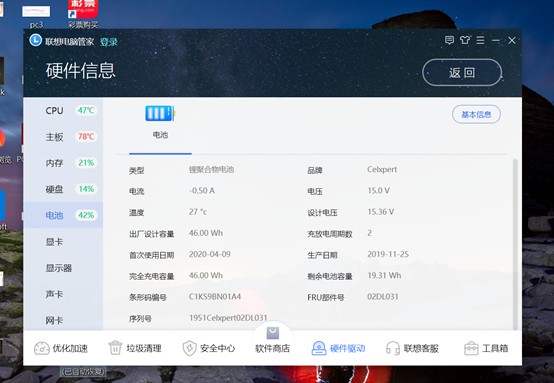Open 联想客服 customer service in bottom bar
The image size is (554, 383).
tap(412, 348)
